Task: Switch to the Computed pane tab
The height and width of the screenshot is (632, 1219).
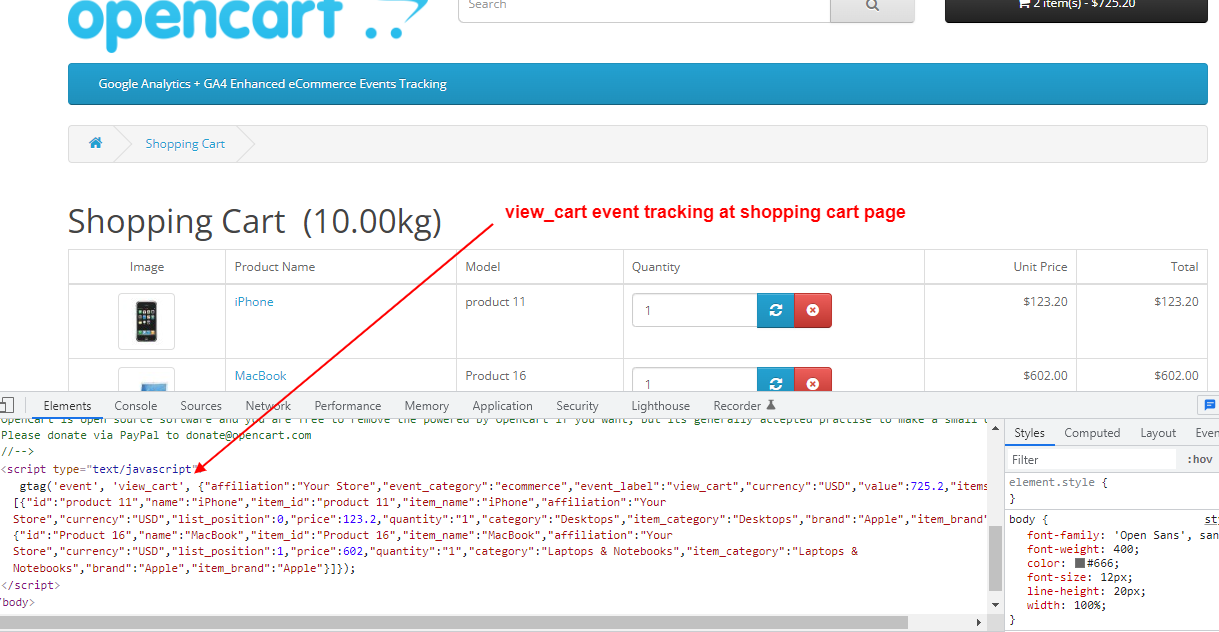Action: coord(1092,433)
